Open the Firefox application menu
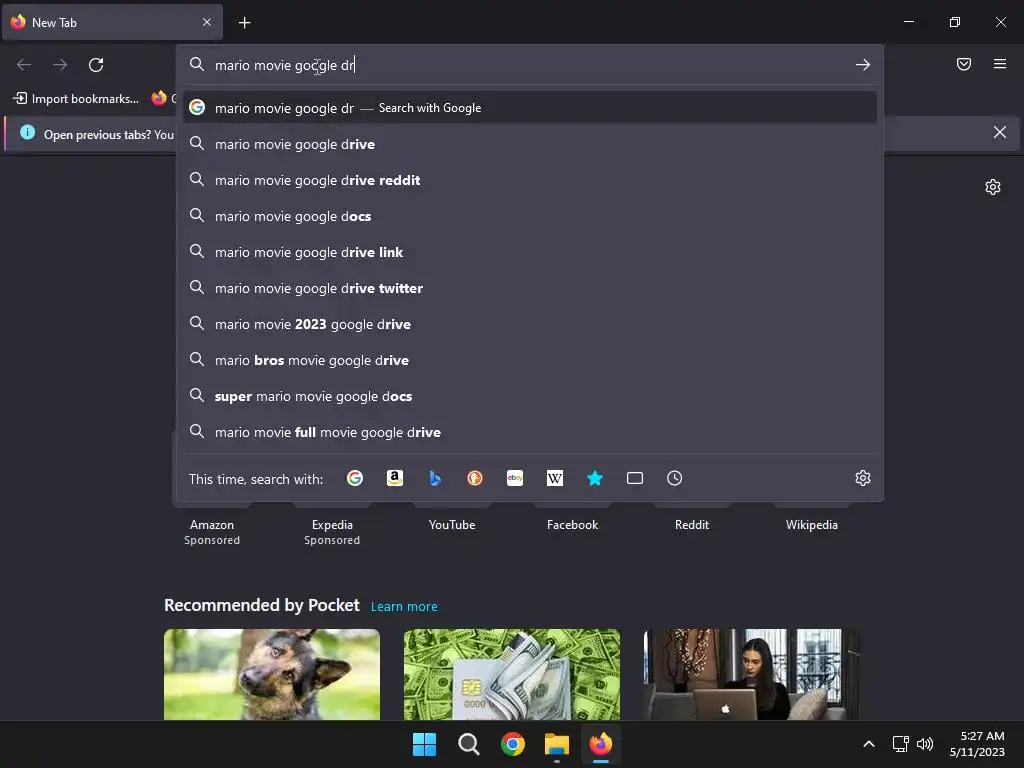The image size is (1024, 768). [x=1000, y=64]
